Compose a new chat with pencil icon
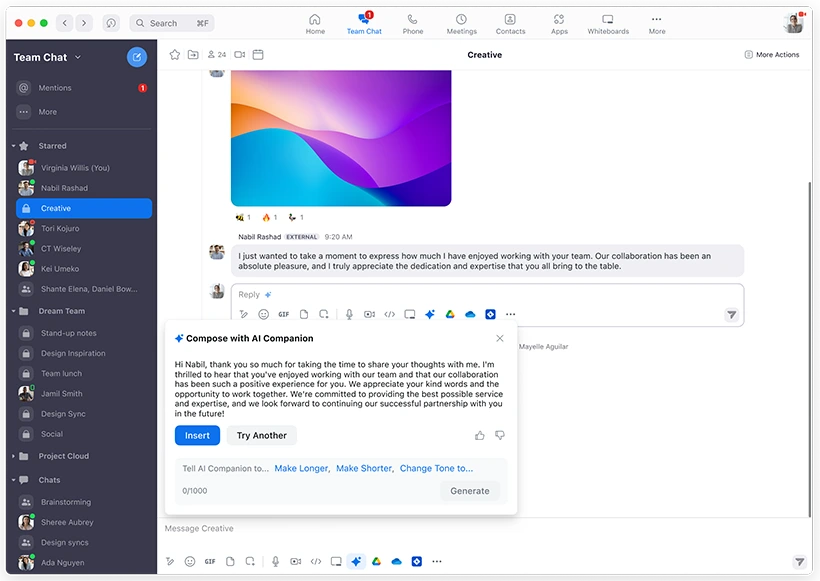This screenshot has height=581, width=820. pyautogui.click(x=137, y=57)
